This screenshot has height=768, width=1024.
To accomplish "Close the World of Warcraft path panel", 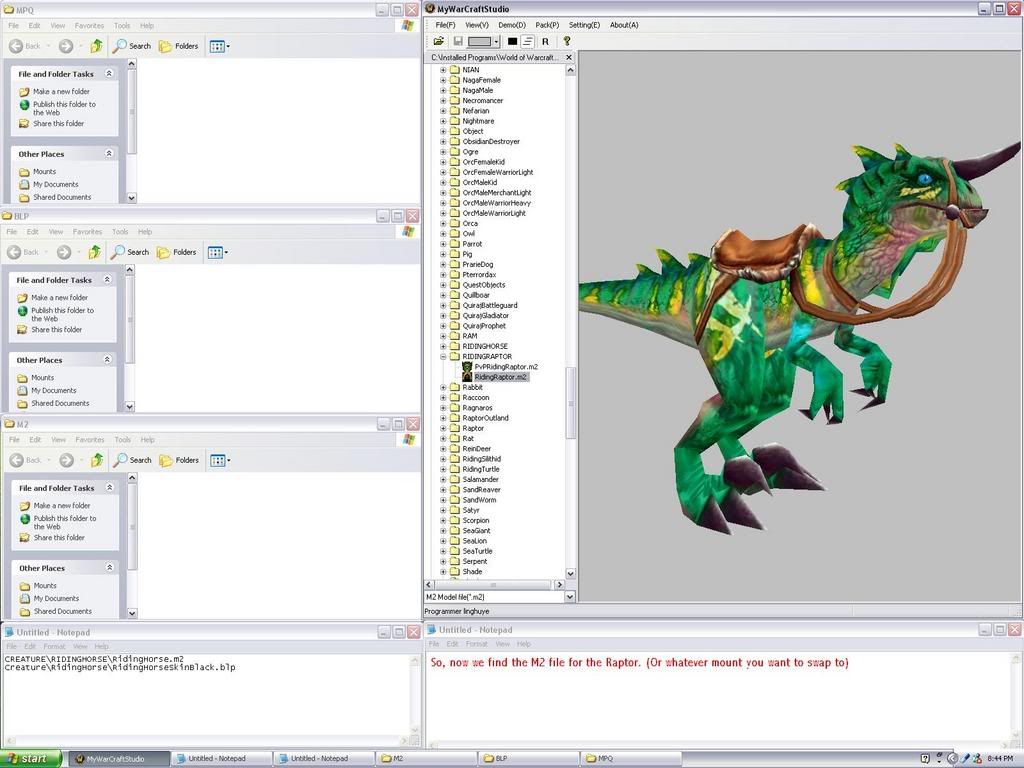I will coord(568,57).
